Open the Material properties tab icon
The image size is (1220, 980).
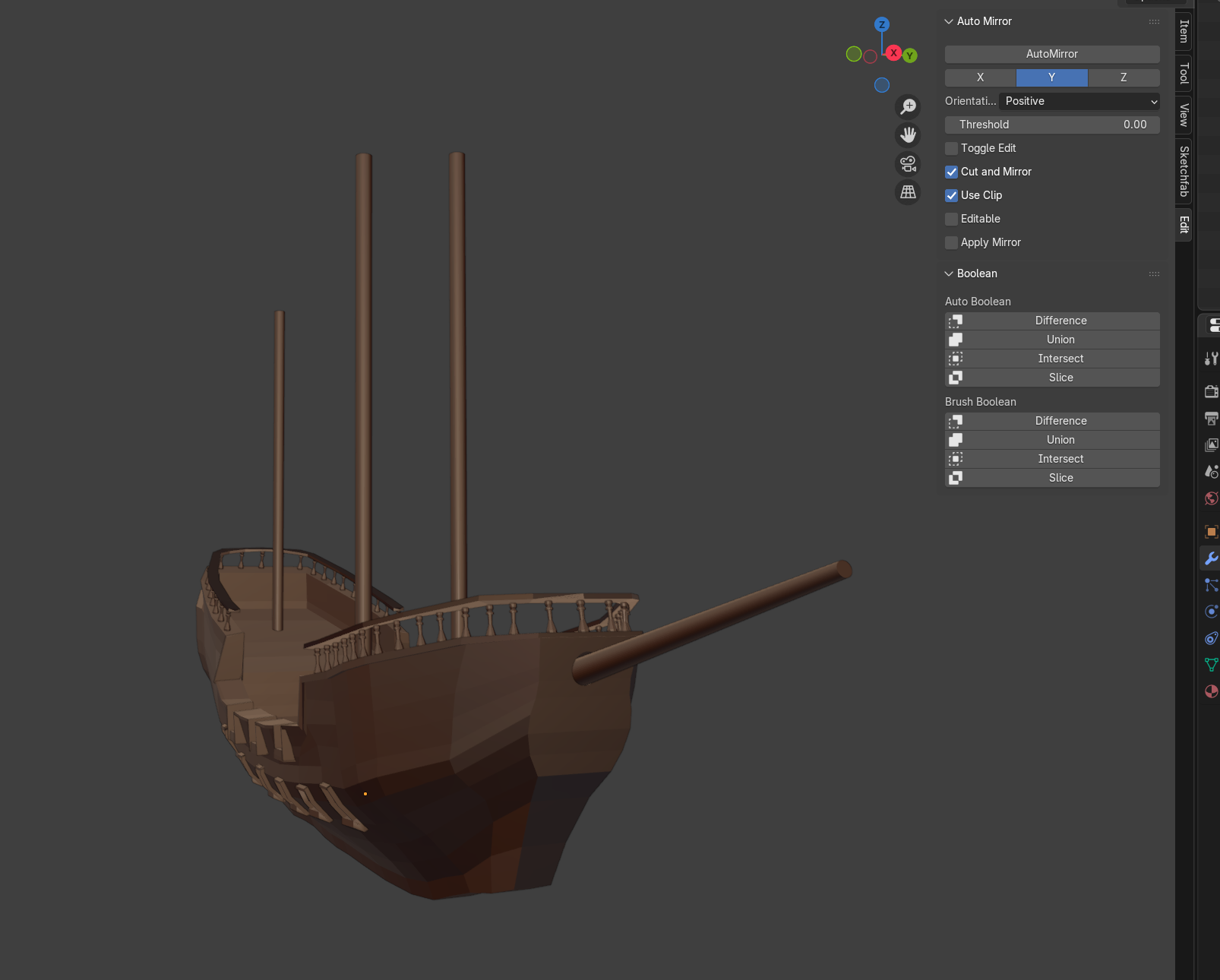click(x=1211, y=691)
